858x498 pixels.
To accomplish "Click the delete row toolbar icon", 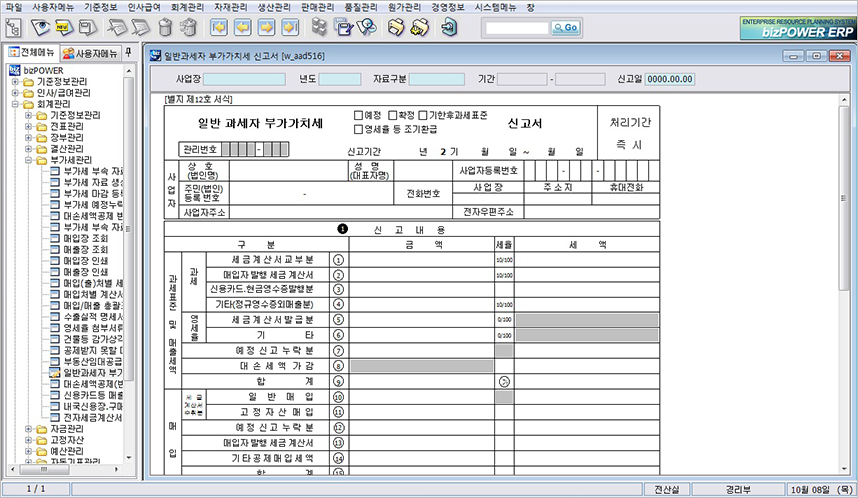I will point(140,27).
